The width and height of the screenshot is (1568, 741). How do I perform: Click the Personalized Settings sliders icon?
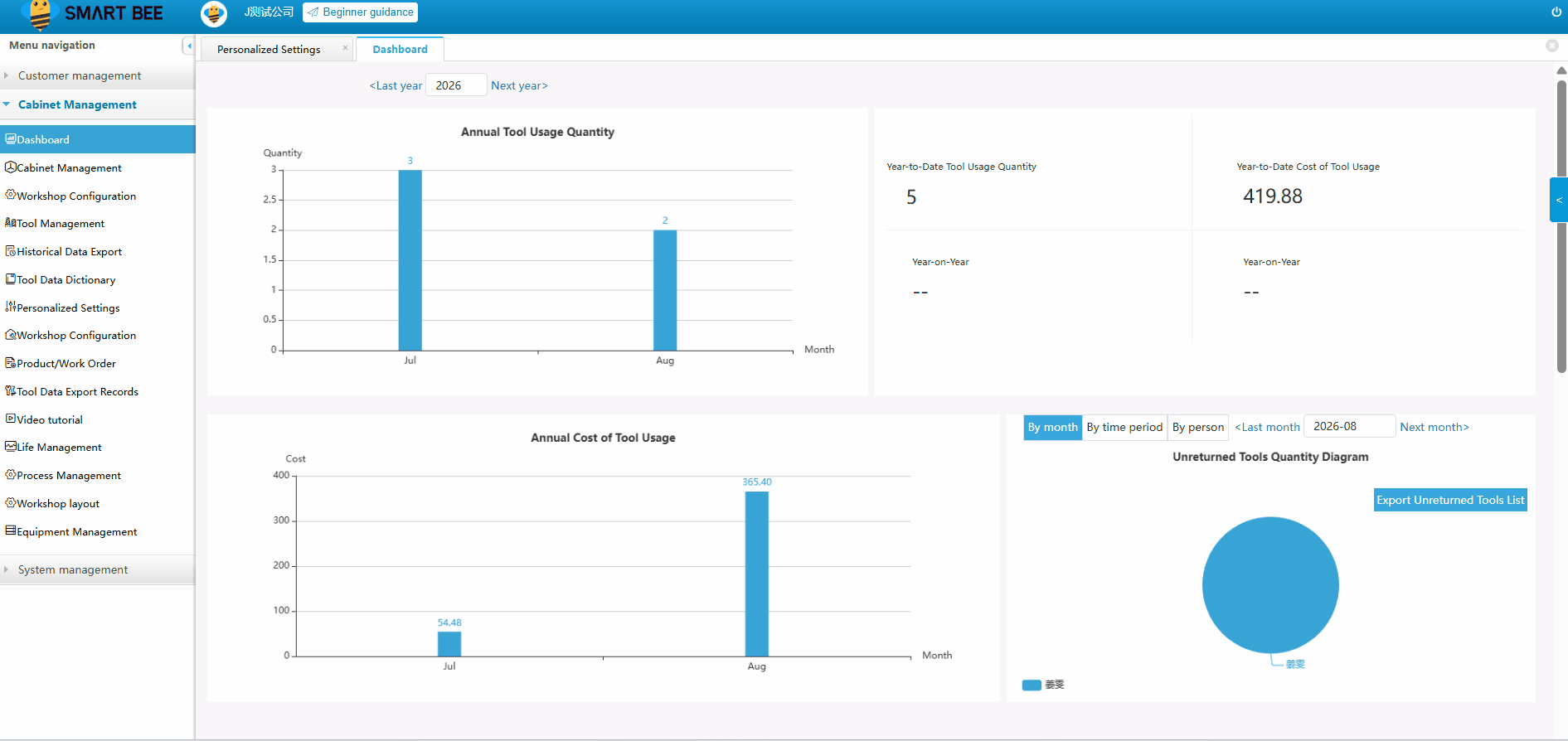11,307
